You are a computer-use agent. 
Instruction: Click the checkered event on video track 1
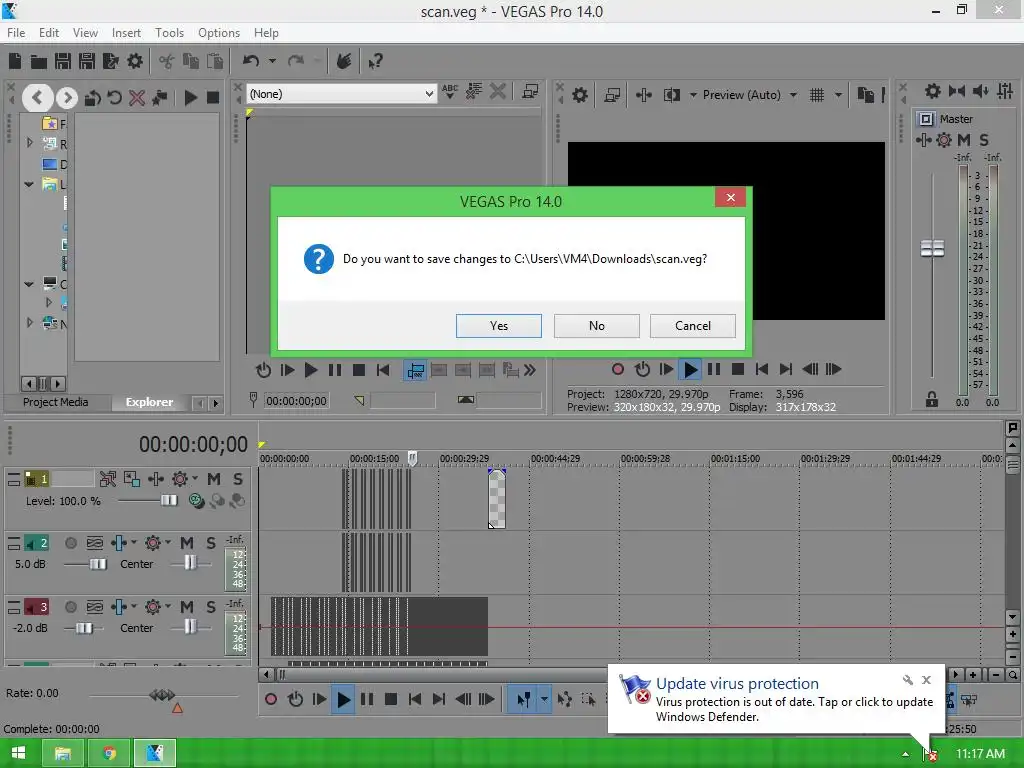tap(497, 499)
